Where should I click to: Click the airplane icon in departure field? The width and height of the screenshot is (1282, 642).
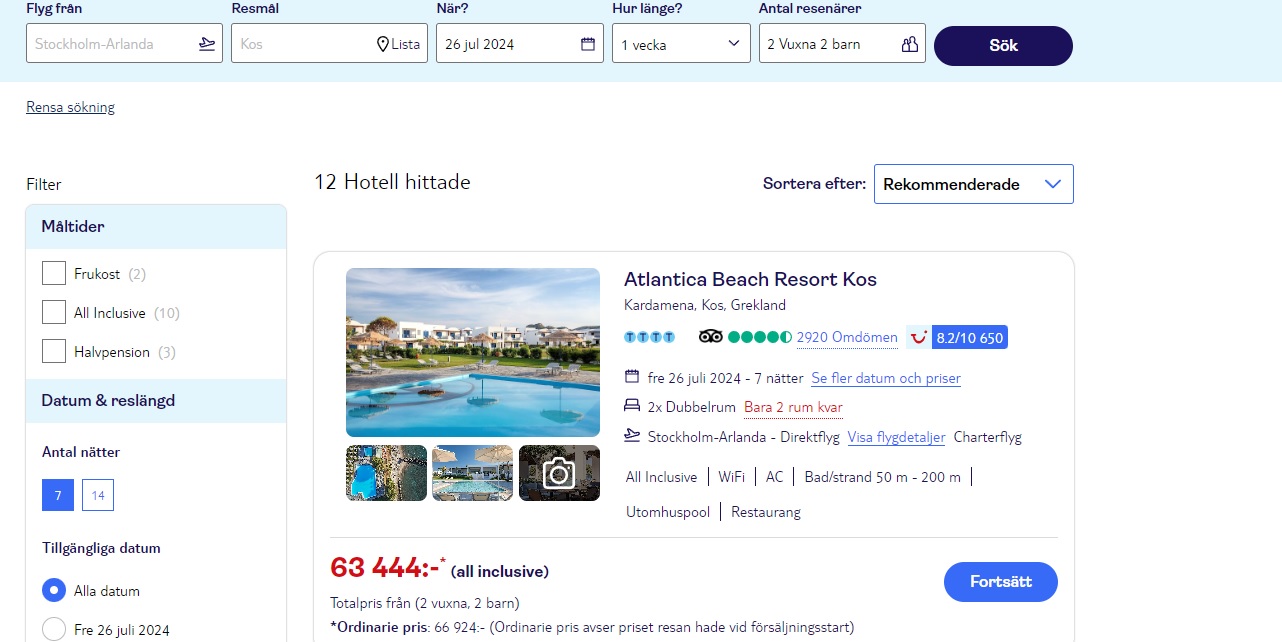pyautogui.click(x=207, y=44)
